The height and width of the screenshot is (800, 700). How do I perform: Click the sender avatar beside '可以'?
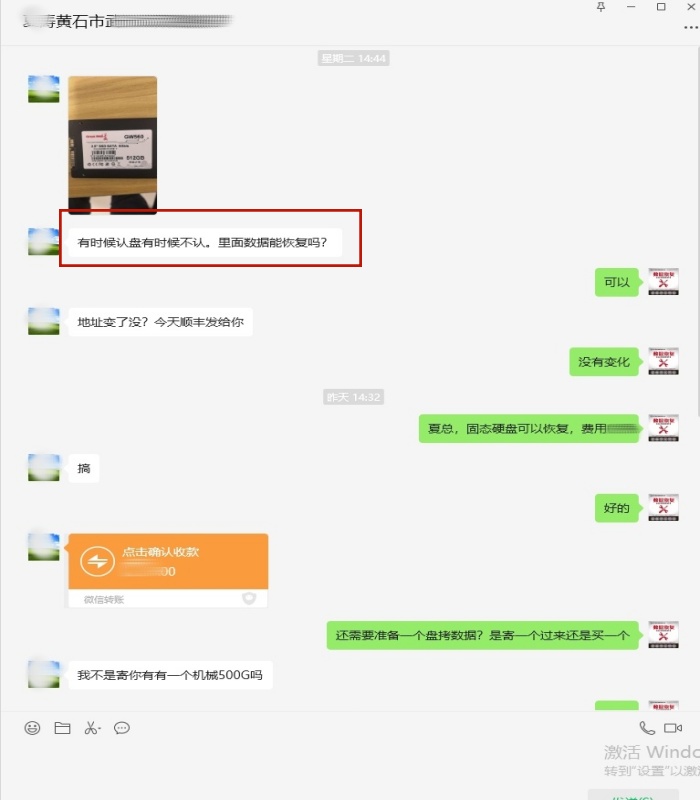[x=663, y=282]
